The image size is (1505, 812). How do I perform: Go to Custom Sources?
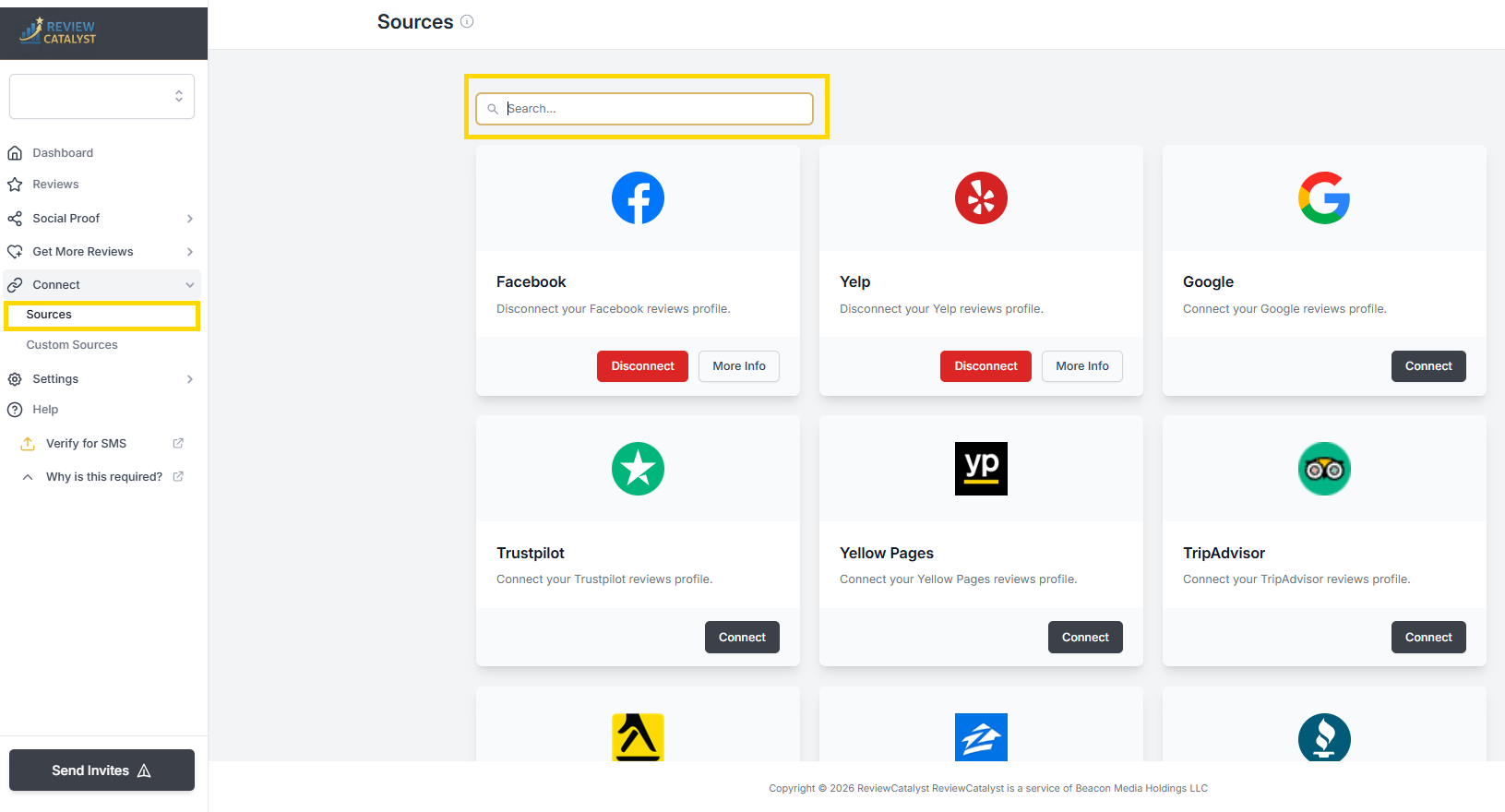(x=72, y=345)
